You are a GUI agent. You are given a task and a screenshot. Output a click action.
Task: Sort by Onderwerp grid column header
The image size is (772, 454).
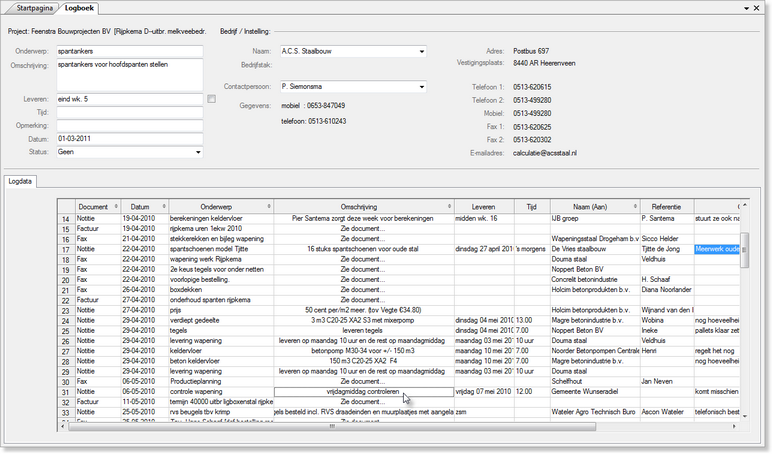point(221,207)
